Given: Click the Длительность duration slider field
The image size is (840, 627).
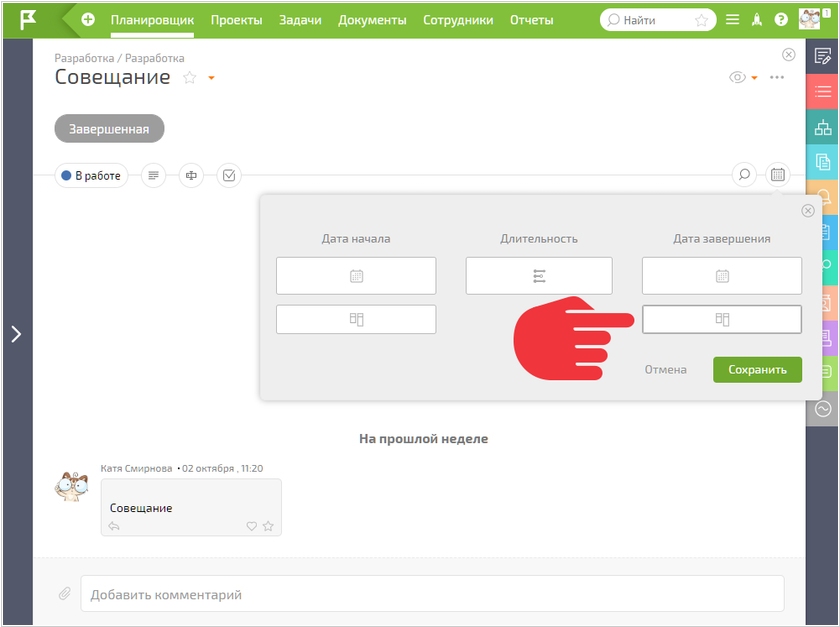Looking at the screenshot, I should click(539, 276).
